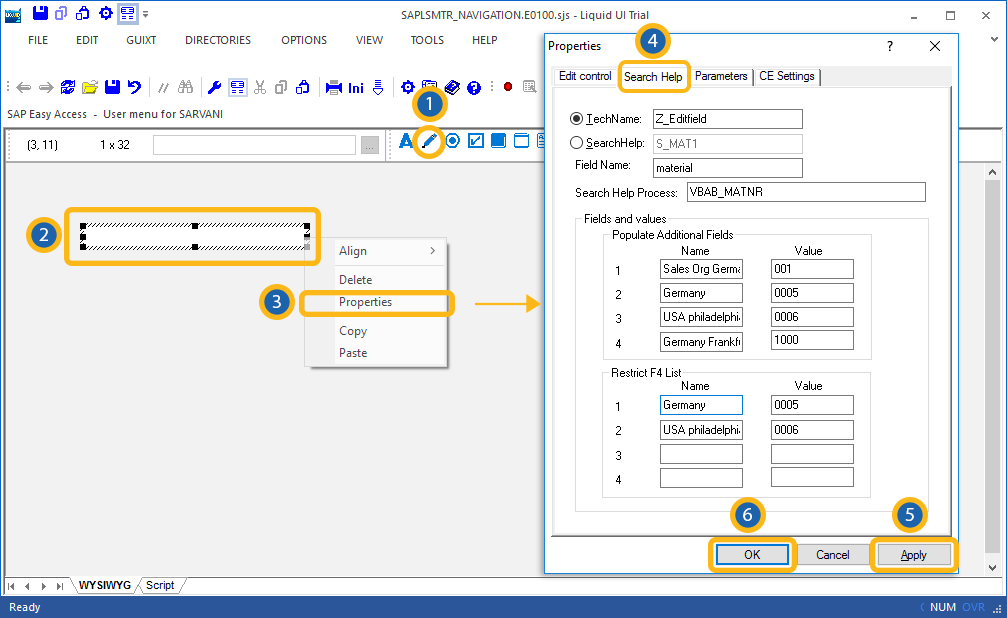Screen dimensions: 1007x618
Task: Click the ellipsis browse button beside text box
Action: click(370, 145)
